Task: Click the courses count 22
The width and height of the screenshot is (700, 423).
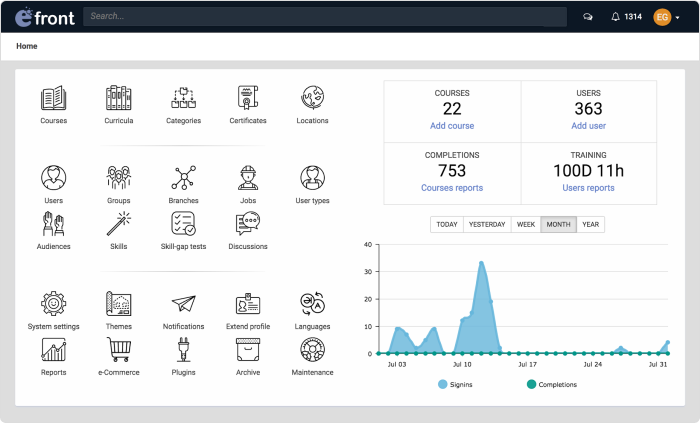Action: click(452, 108)
